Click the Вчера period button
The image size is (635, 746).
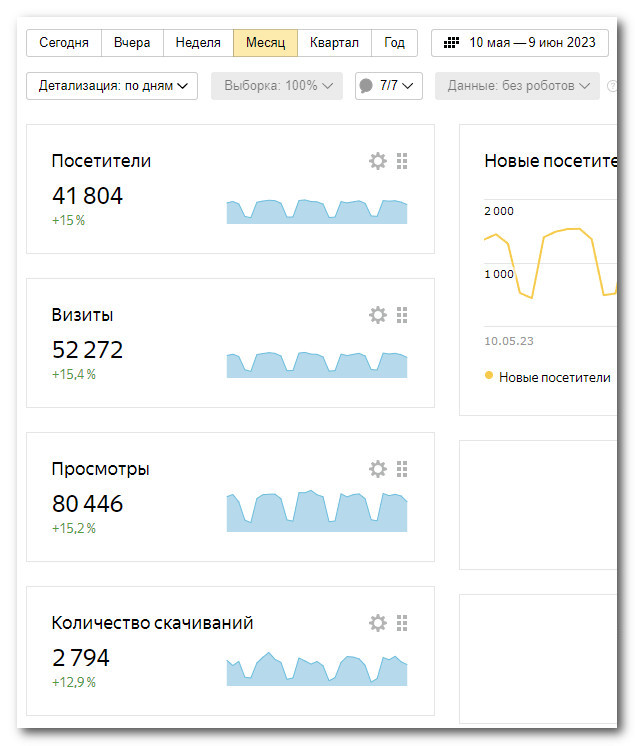[x=132, y=43]
